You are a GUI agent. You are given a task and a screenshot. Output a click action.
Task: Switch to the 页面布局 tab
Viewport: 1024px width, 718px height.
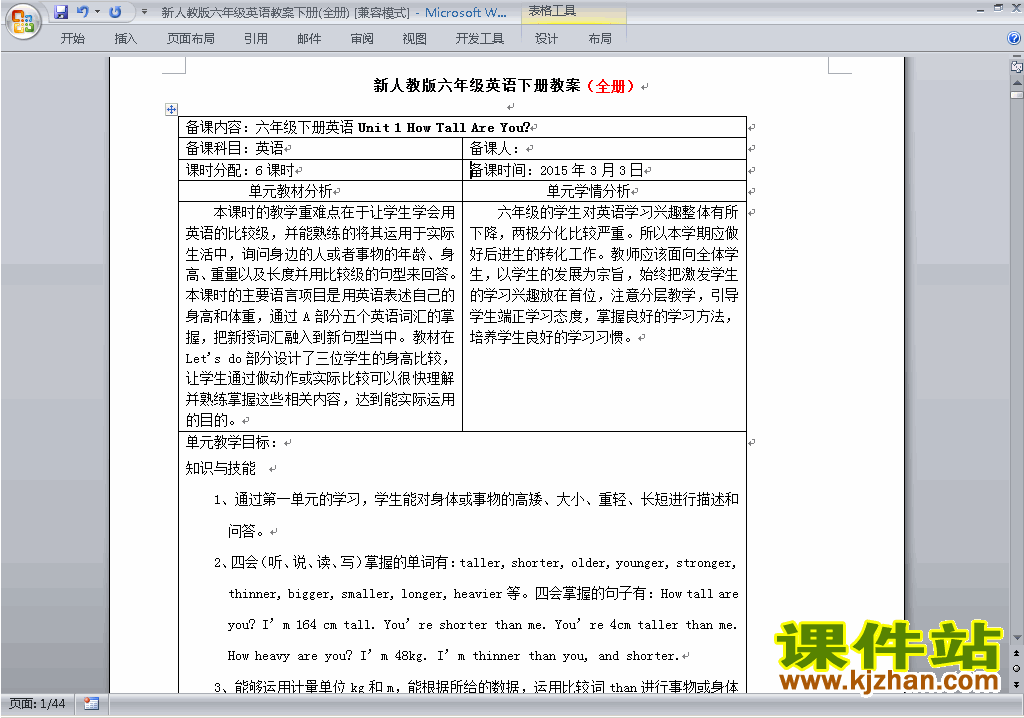(191, 39)
